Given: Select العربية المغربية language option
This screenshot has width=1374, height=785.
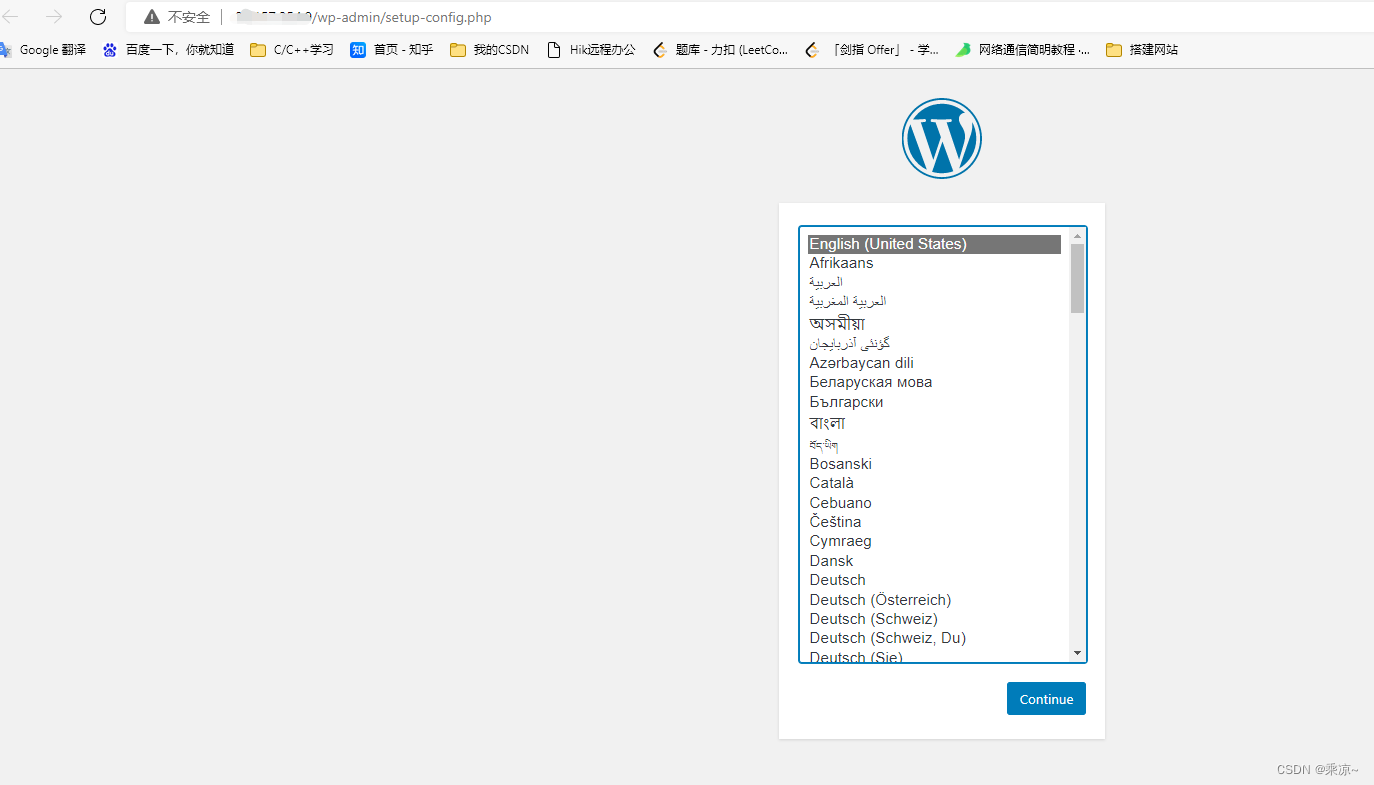Looking at the screenshot, I should pos(934,301).
